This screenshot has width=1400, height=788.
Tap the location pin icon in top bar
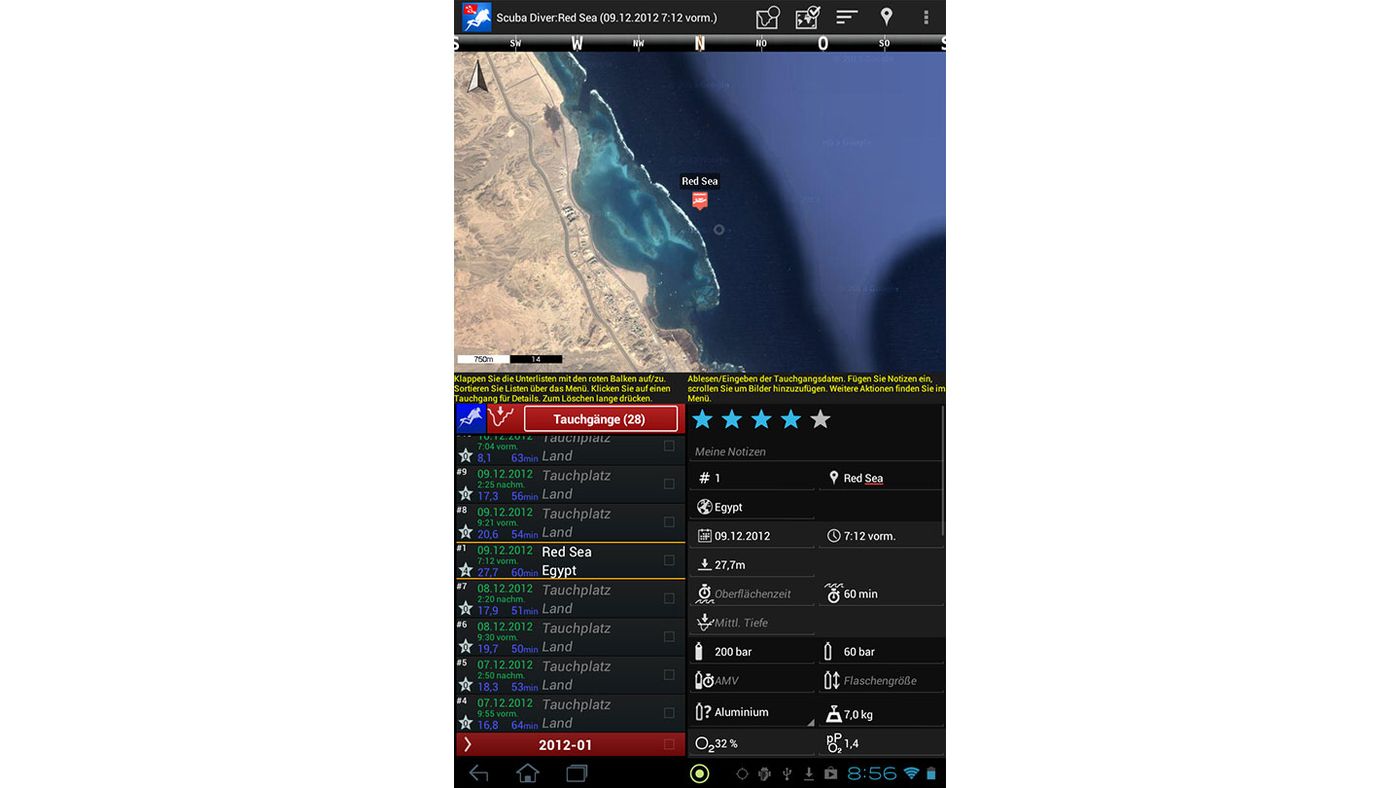coord(886,17)
